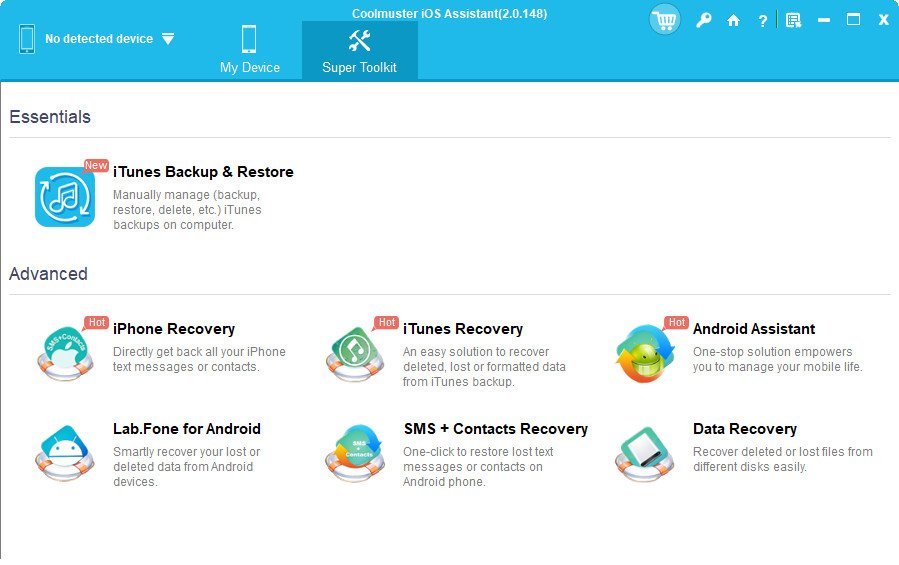Click the Essentials section heading
This screenshot has height=565, width=899.
(50, 116)
